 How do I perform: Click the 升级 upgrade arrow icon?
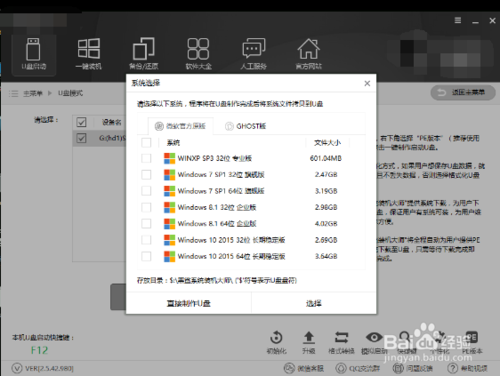click(x=309, y=342)
